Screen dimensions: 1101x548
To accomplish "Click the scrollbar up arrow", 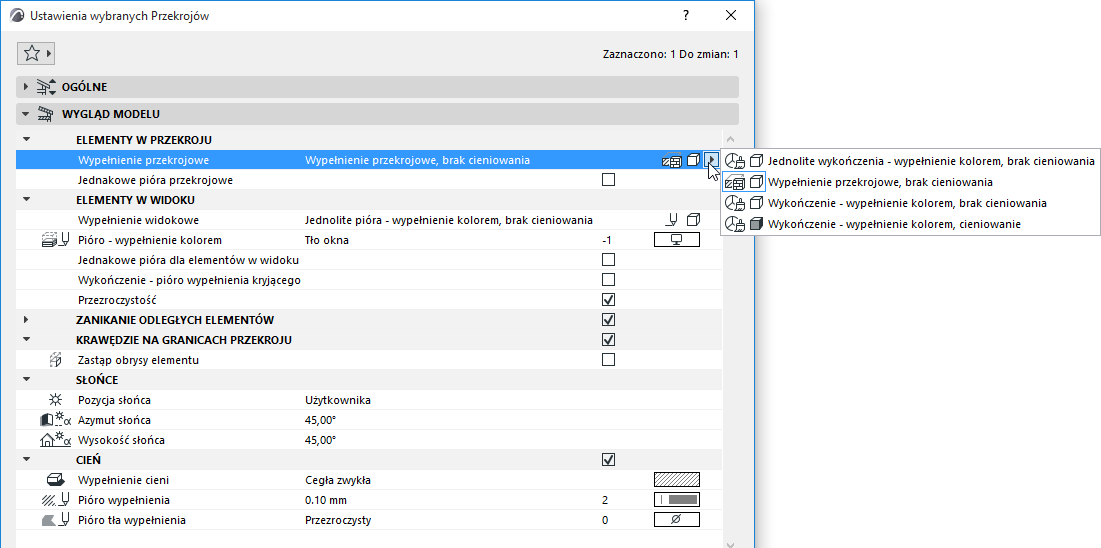I will (730, 140).
